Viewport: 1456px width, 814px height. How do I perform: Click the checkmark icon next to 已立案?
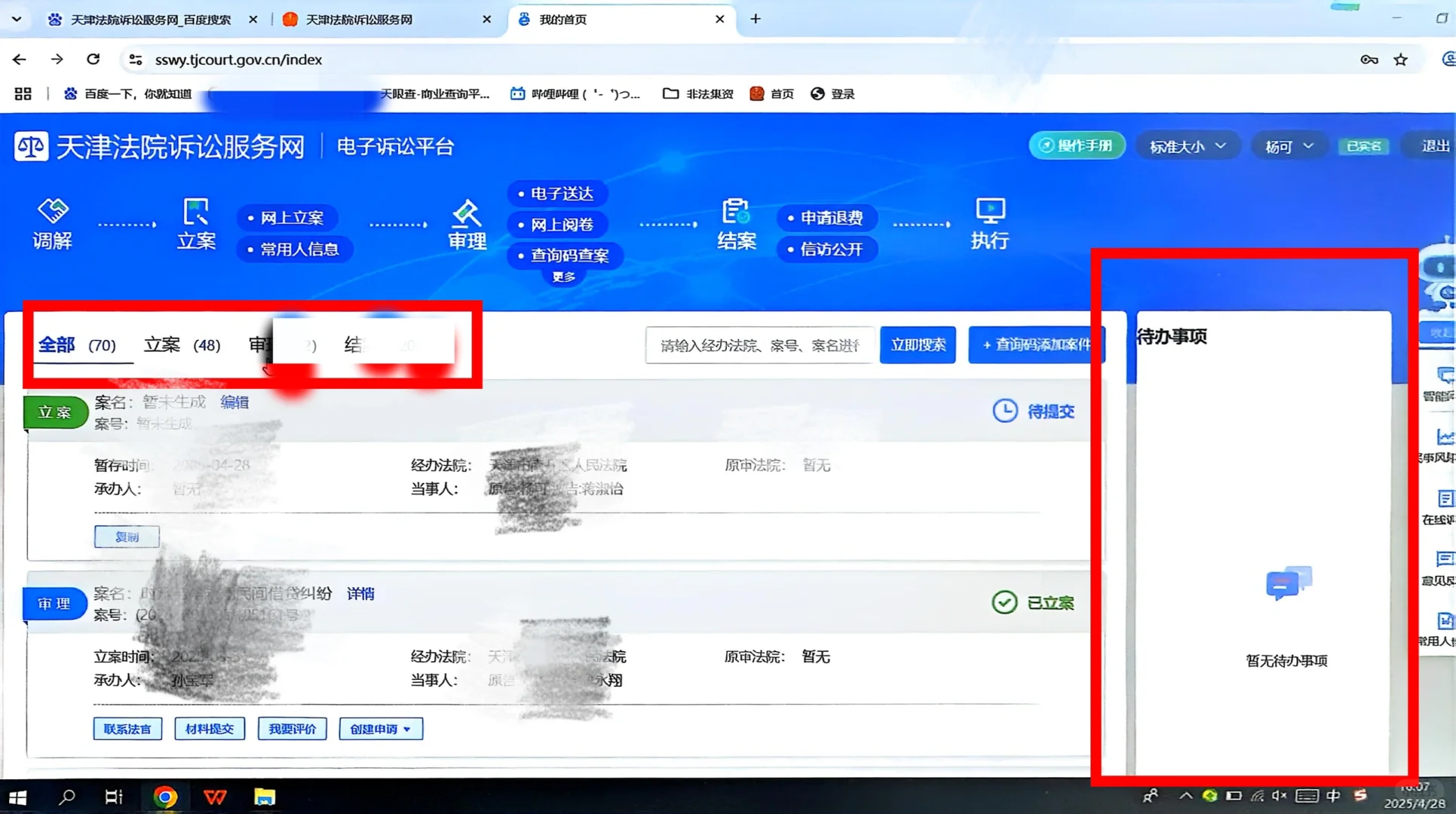(x=1004, y=602)
